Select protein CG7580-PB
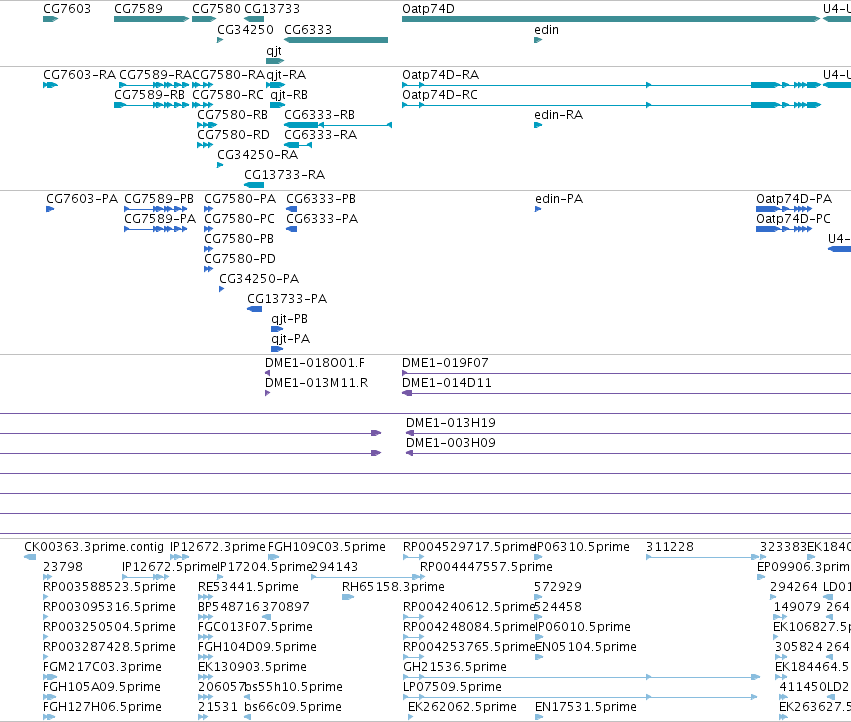The height and width of the screenshot is (722, 851). [239, 239]
